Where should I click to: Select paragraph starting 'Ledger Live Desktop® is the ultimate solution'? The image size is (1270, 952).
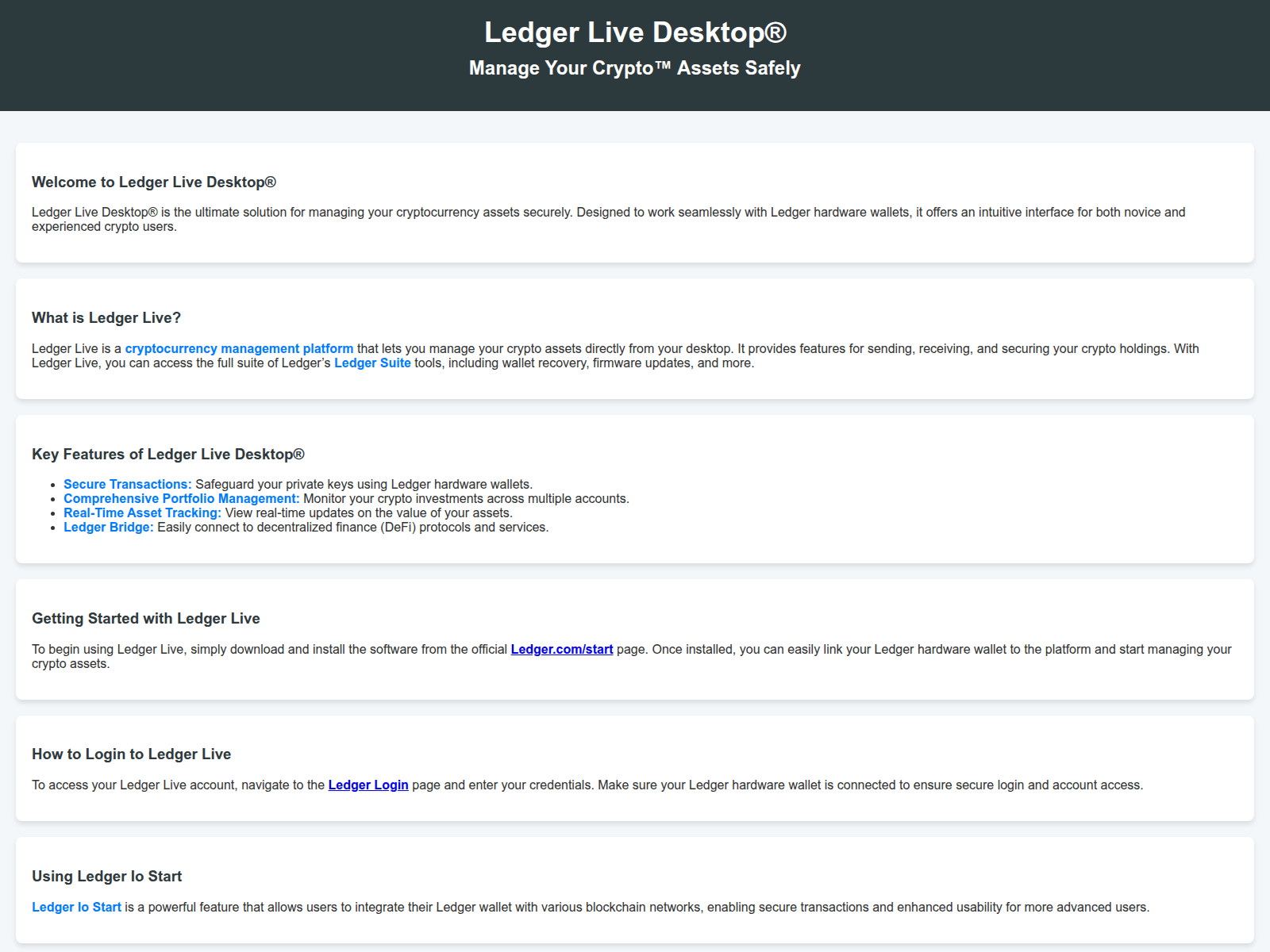609,220
